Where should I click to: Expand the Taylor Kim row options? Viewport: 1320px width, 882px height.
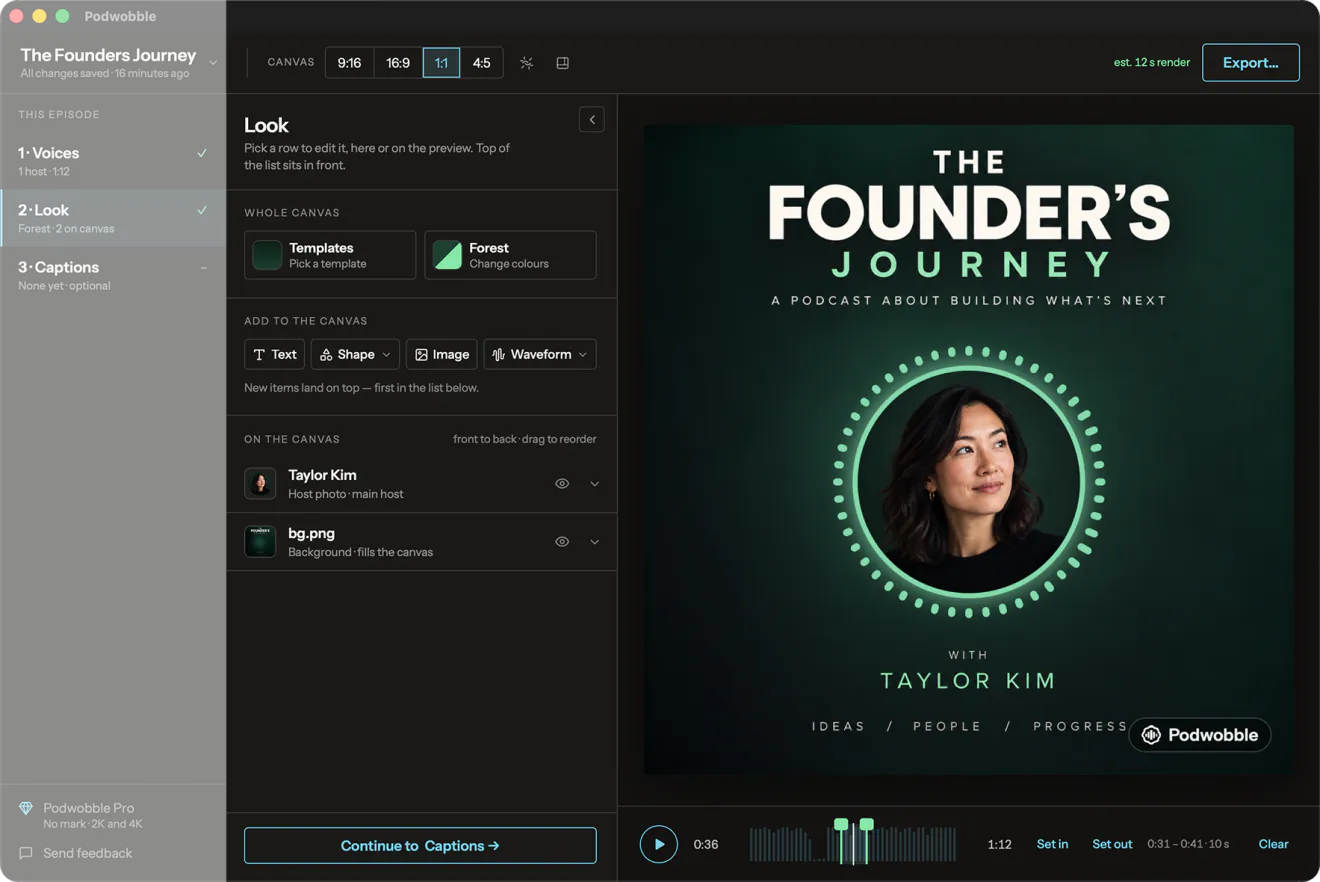(594, 484)
